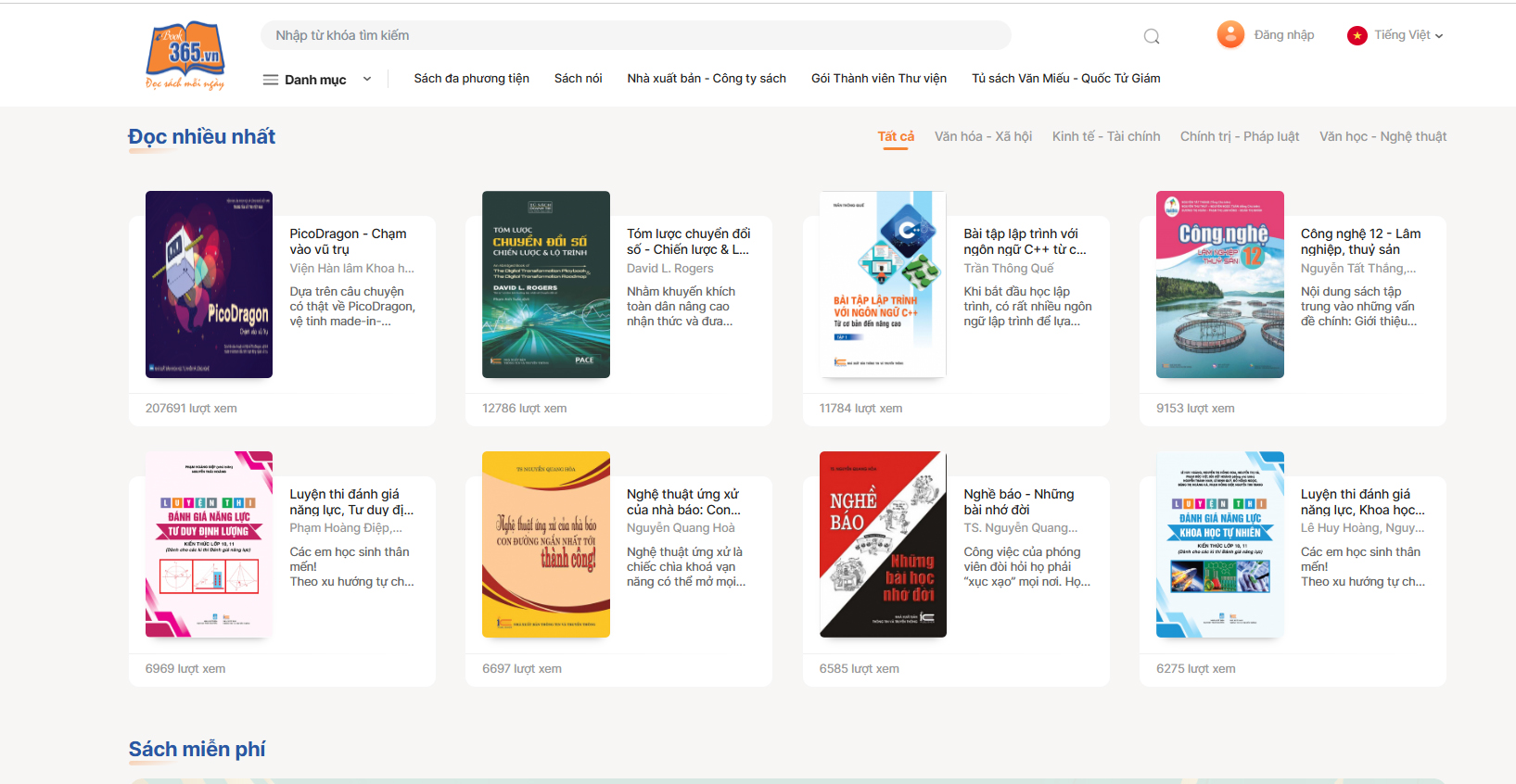
Task: Click the magnifying glass search icon
Action: pos(1152,36)
